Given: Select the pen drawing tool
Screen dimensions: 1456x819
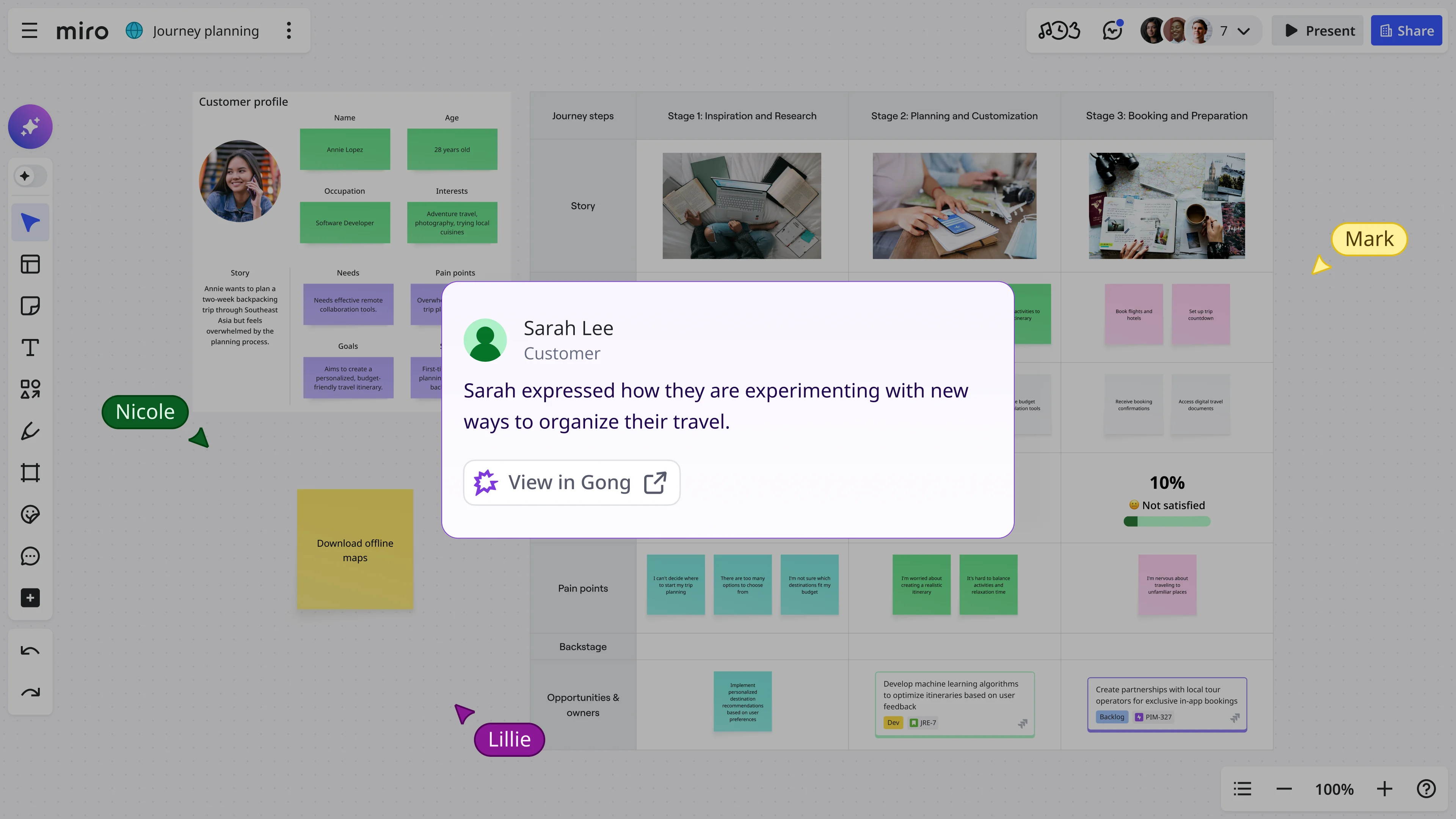Looking at the screenshot, I should [30, 431].
